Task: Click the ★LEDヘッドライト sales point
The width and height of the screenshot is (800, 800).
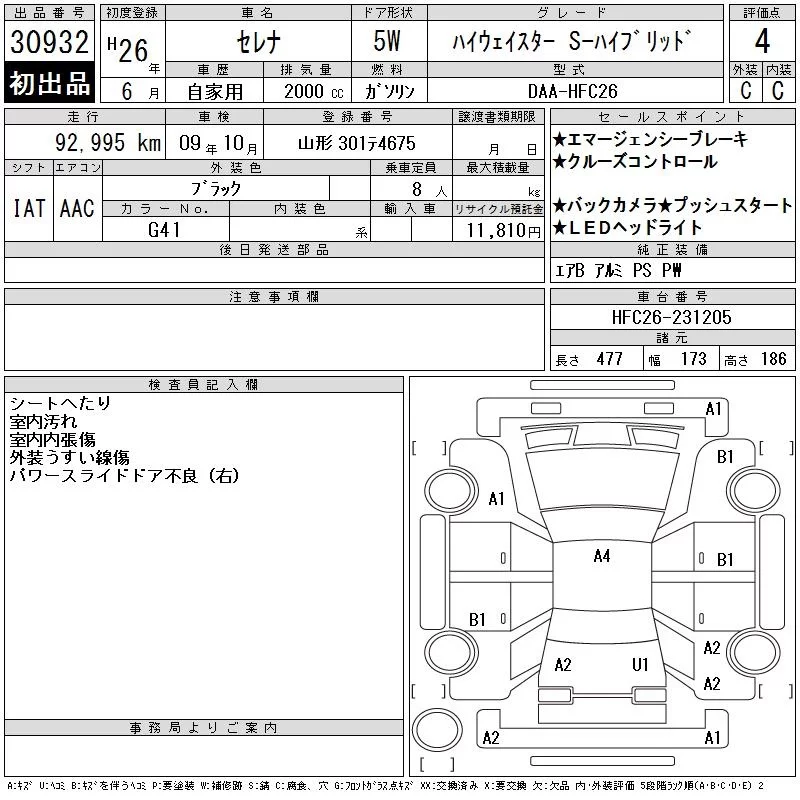Action: (x=628, y=228)
